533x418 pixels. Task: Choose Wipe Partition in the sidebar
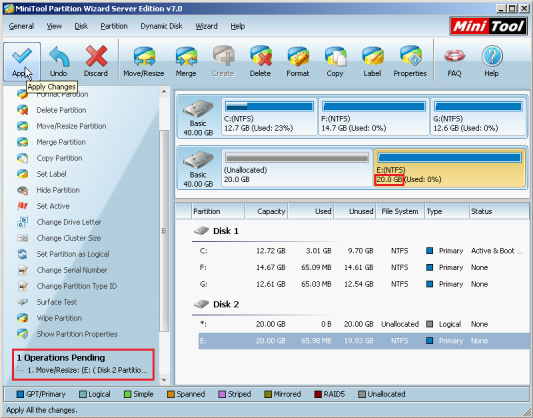(x=59, y=318)
